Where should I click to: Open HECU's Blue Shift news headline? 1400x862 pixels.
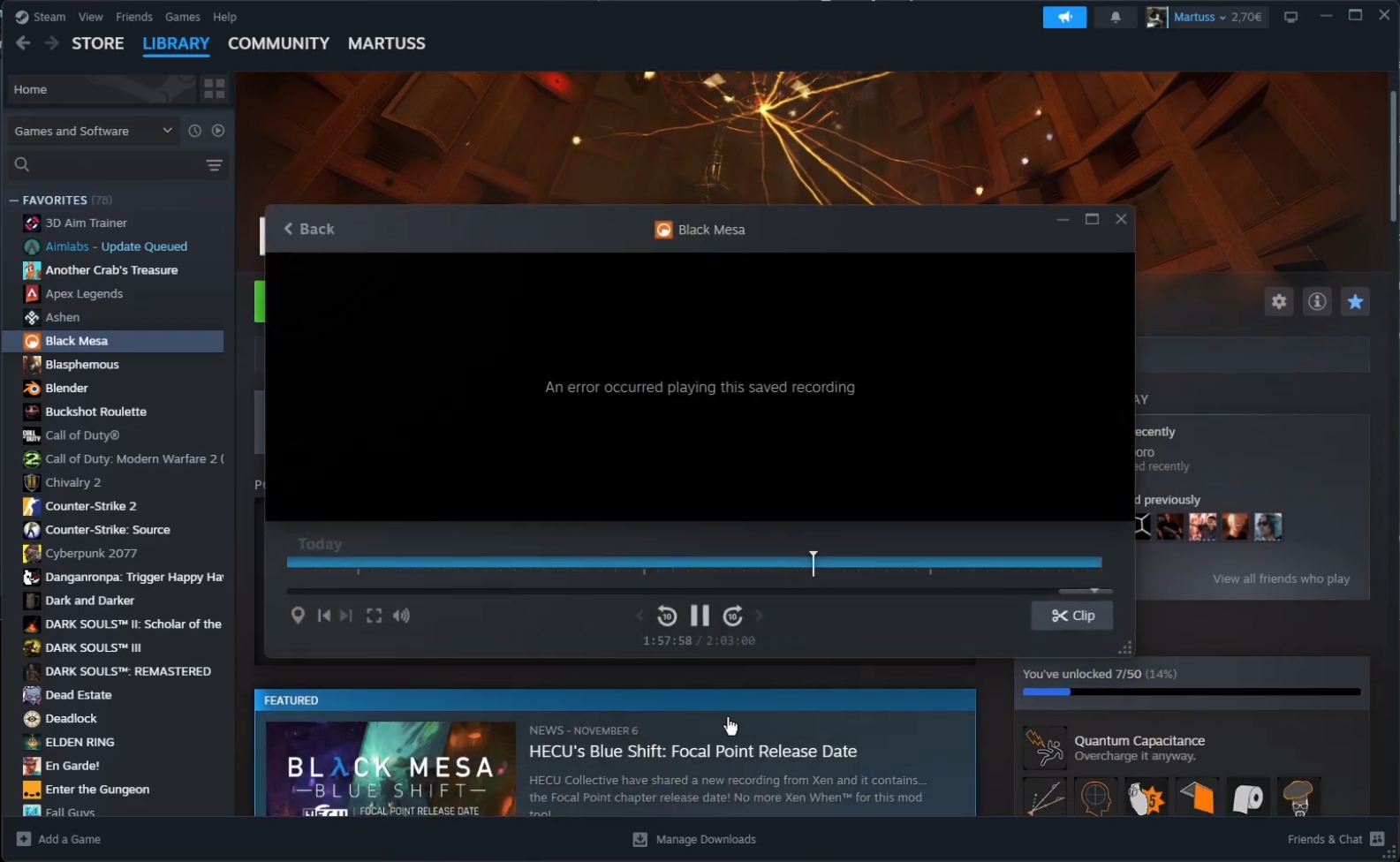pyautogui.click(x=692, y=752)
